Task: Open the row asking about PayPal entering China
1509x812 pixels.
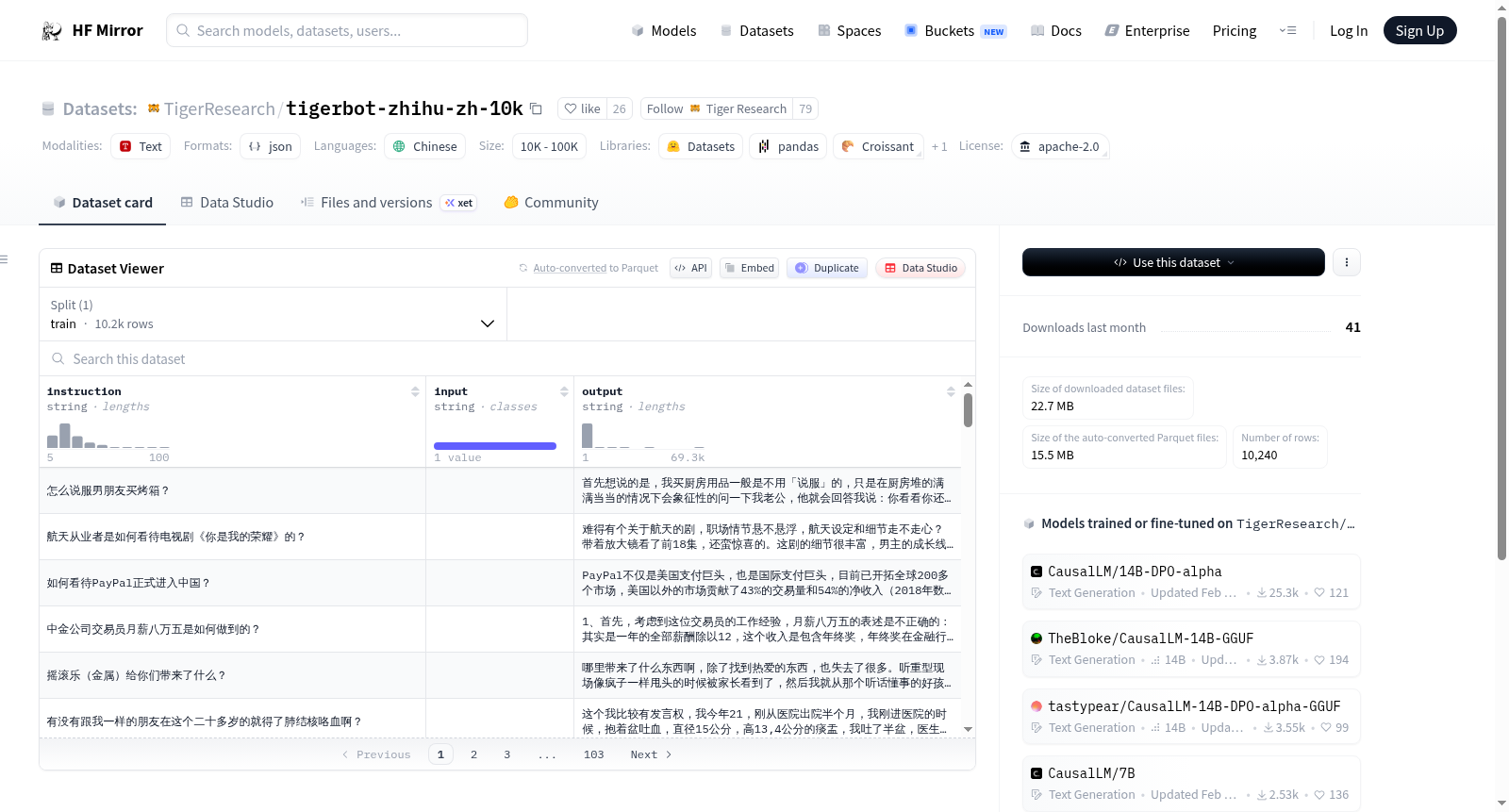Action: coord(500,583)
